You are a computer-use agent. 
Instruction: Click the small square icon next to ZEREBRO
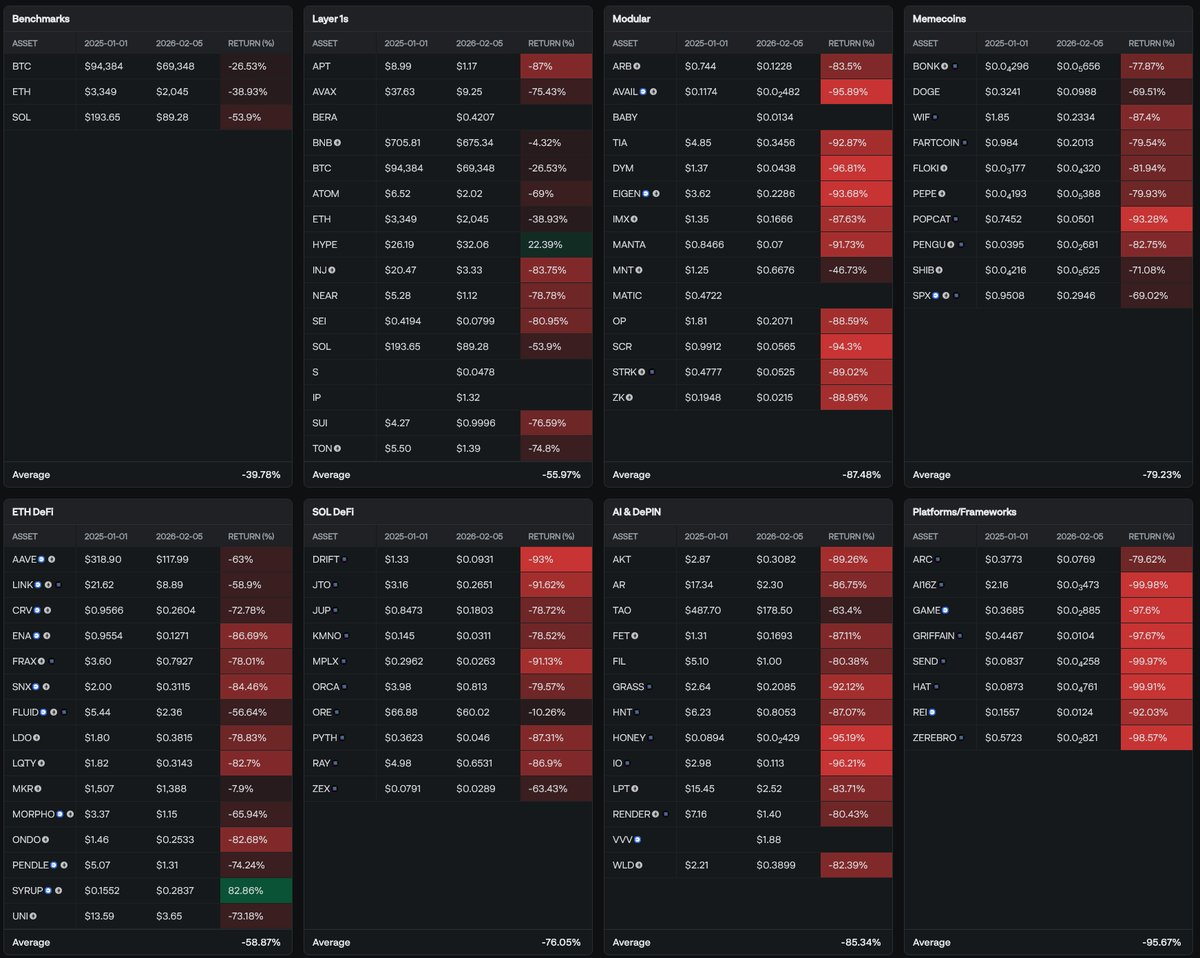click(962, 737)
